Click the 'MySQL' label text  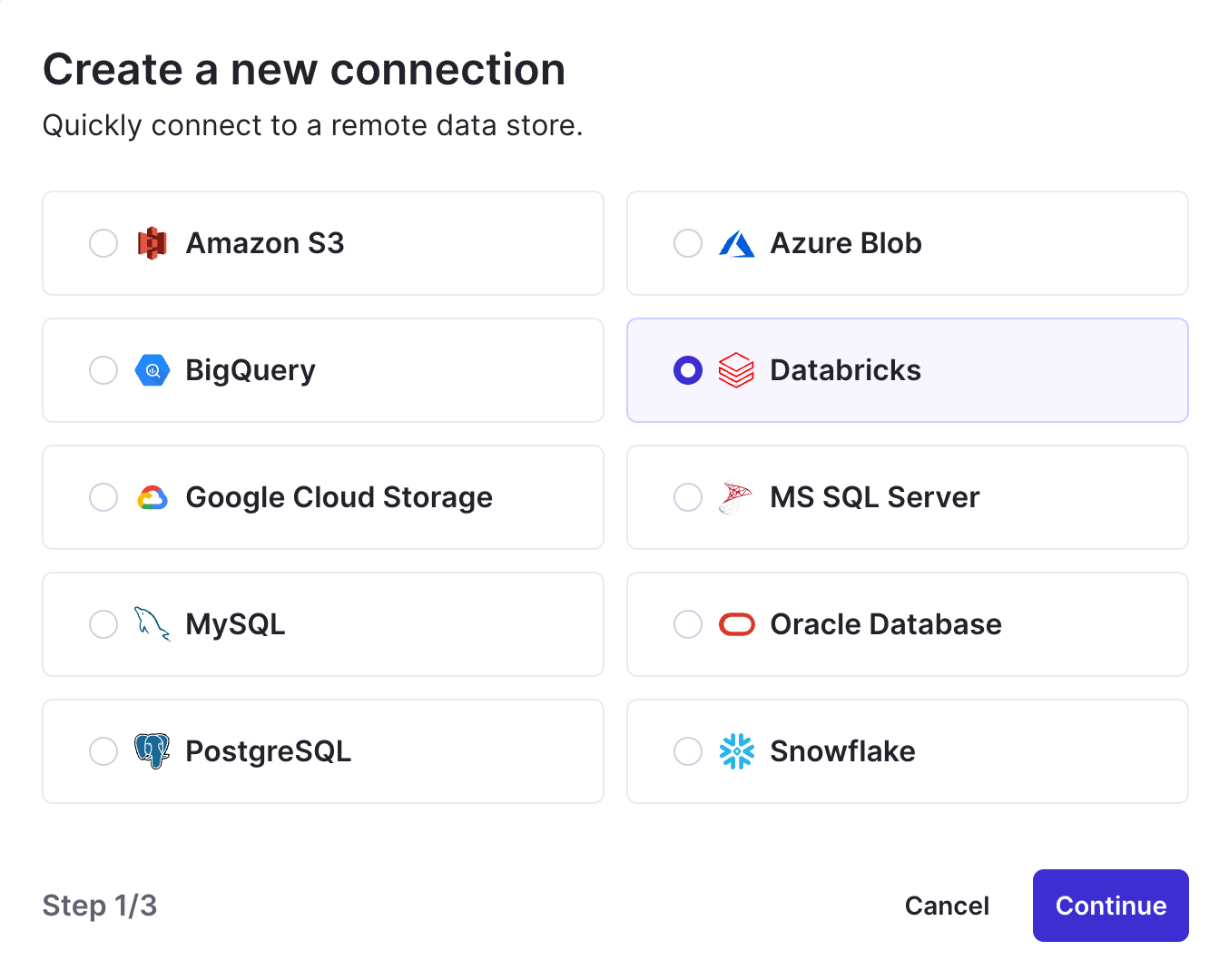tap(236, 625)
